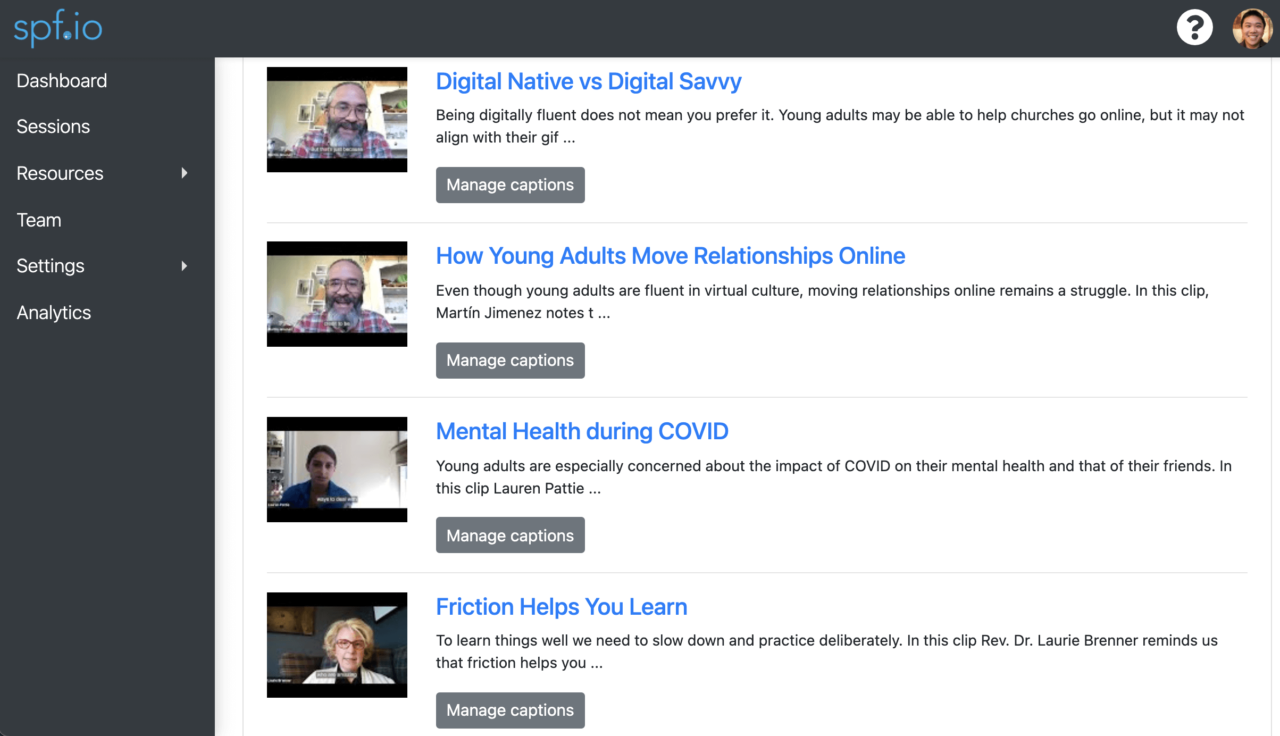Image resolution: width=1280 pixels, height=736 pixels.
Task: Open "Digital Native vs Digital Savvy"
Action: (588, 81)
